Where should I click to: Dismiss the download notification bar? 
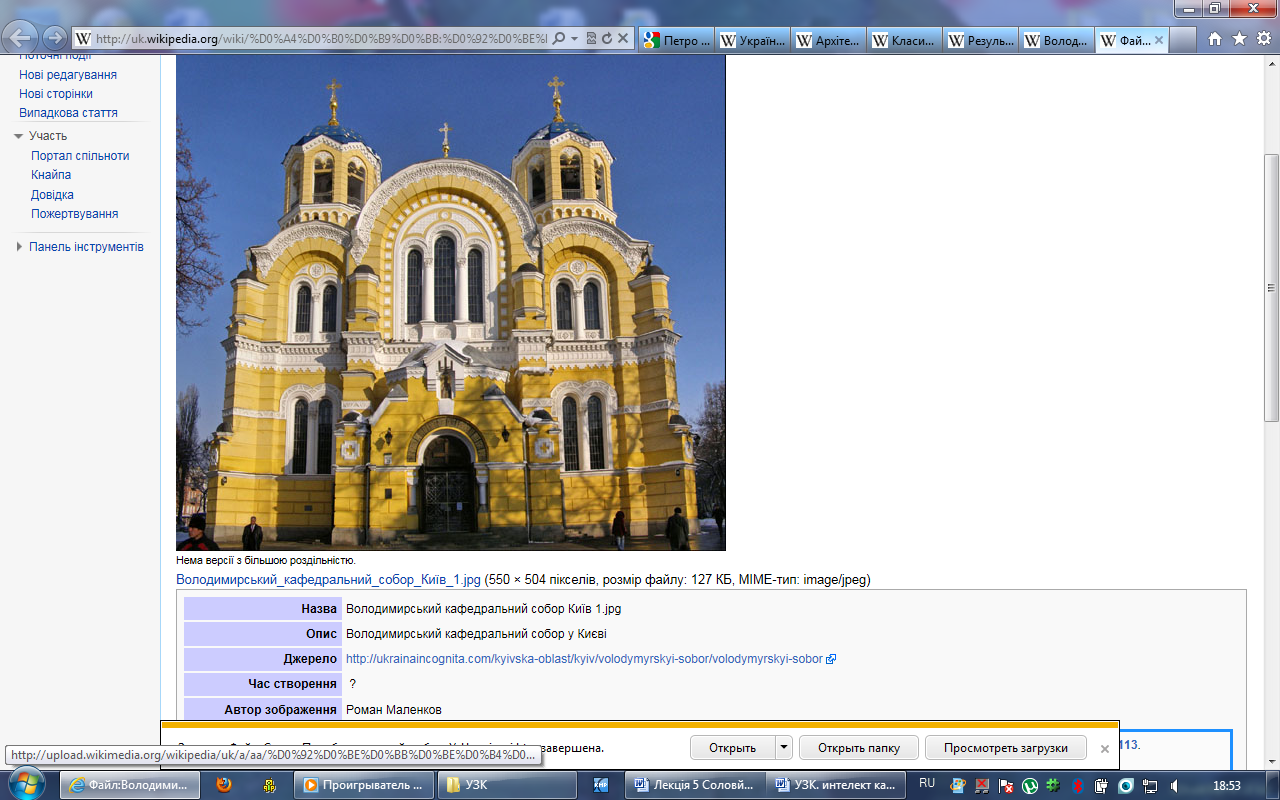click(x=1105, y=748)
